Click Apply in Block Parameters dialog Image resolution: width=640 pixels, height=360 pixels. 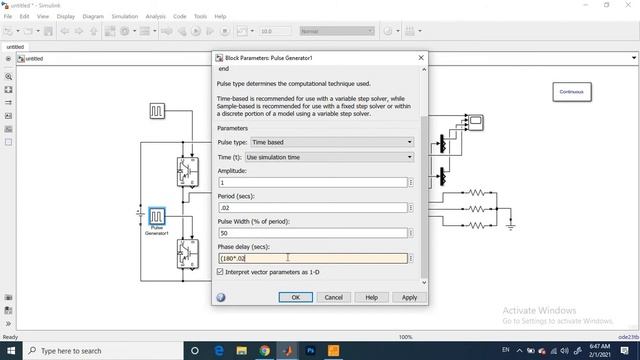(409, 298)
